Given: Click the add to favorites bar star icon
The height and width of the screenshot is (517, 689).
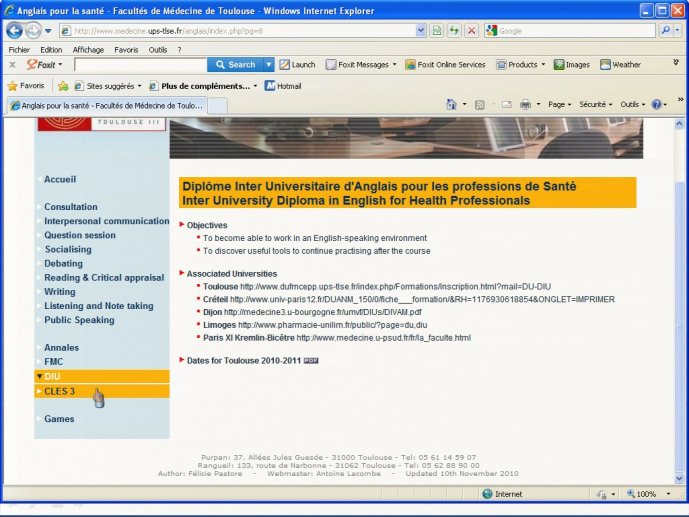Looking at the screenshot, I should (x=63, y=86).
